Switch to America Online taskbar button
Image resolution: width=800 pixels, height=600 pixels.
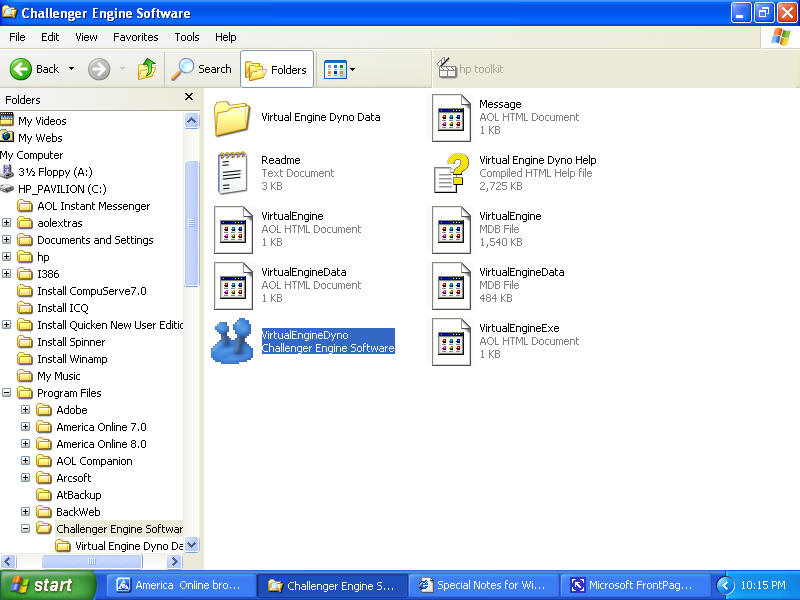pyautogui.click(x=180, y=585)
